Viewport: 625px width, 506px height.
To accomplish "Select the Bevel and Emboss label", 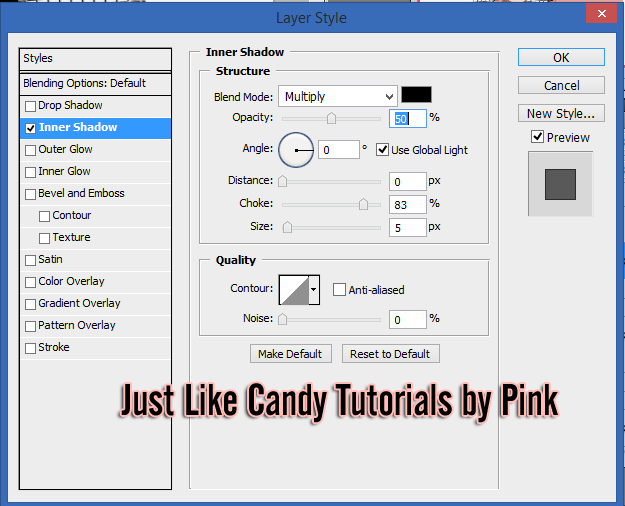I will tap(81, 193).
